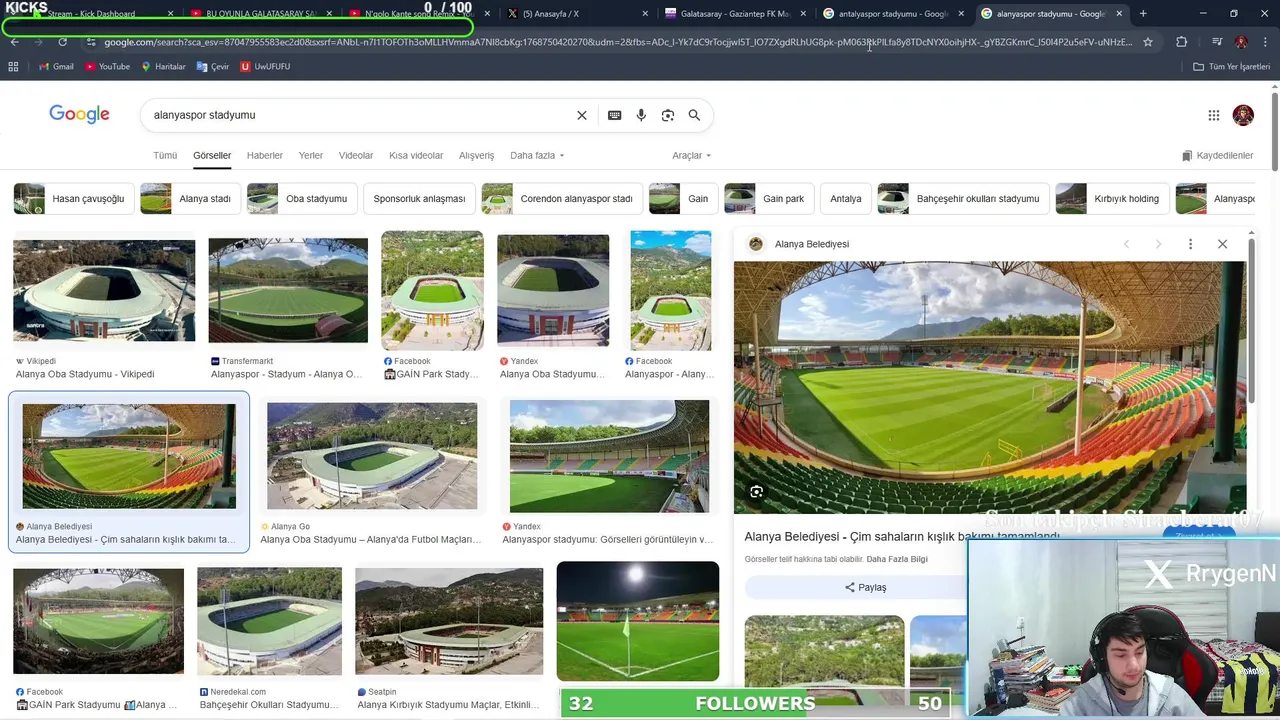Open more options menu in preview panel
1280x720 pixels.
pos(1190,244)
